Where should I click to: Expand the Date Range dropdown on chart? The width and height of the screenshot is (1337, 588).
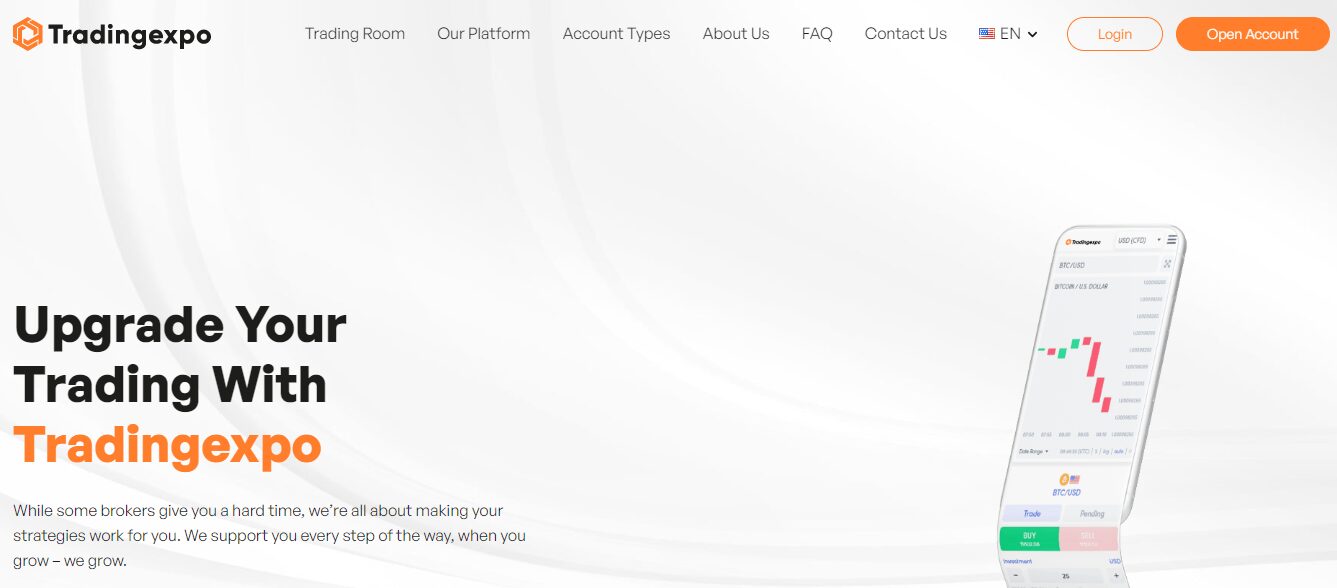(x=1033, y=451)
